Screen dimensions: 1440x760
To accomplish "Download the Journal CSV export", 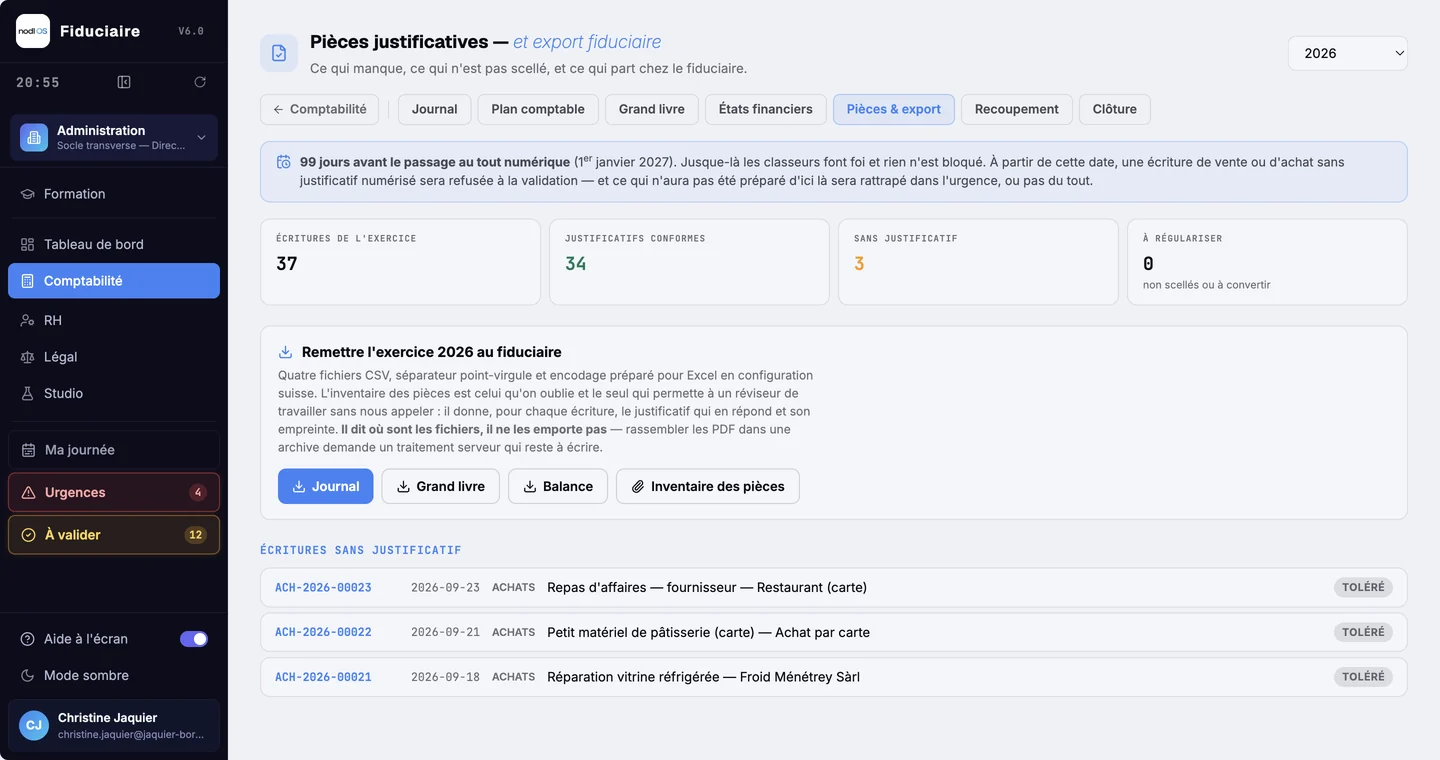I will [x=326, y=486].
